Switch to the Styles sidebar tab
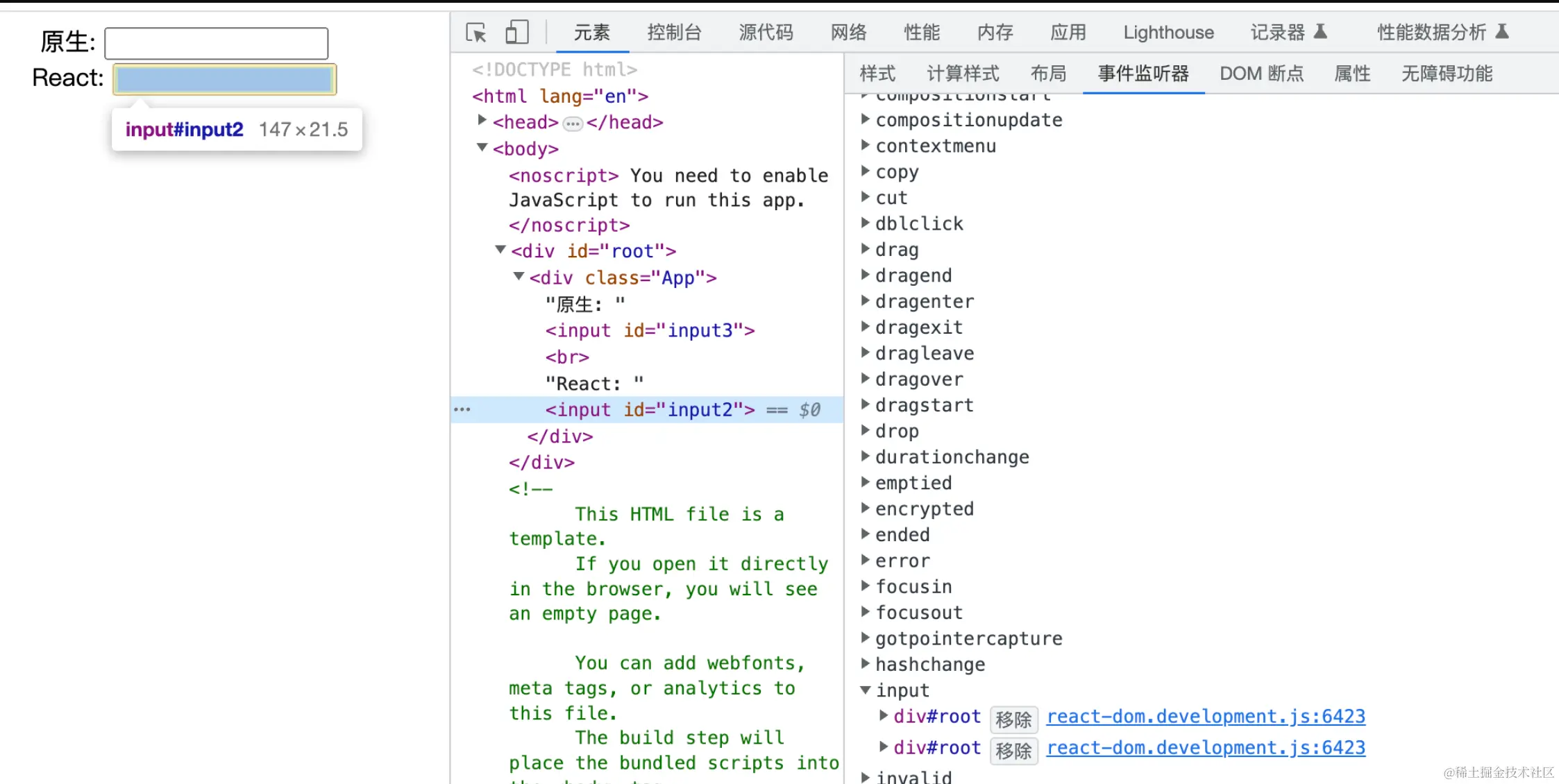 [x=877, y=74]
